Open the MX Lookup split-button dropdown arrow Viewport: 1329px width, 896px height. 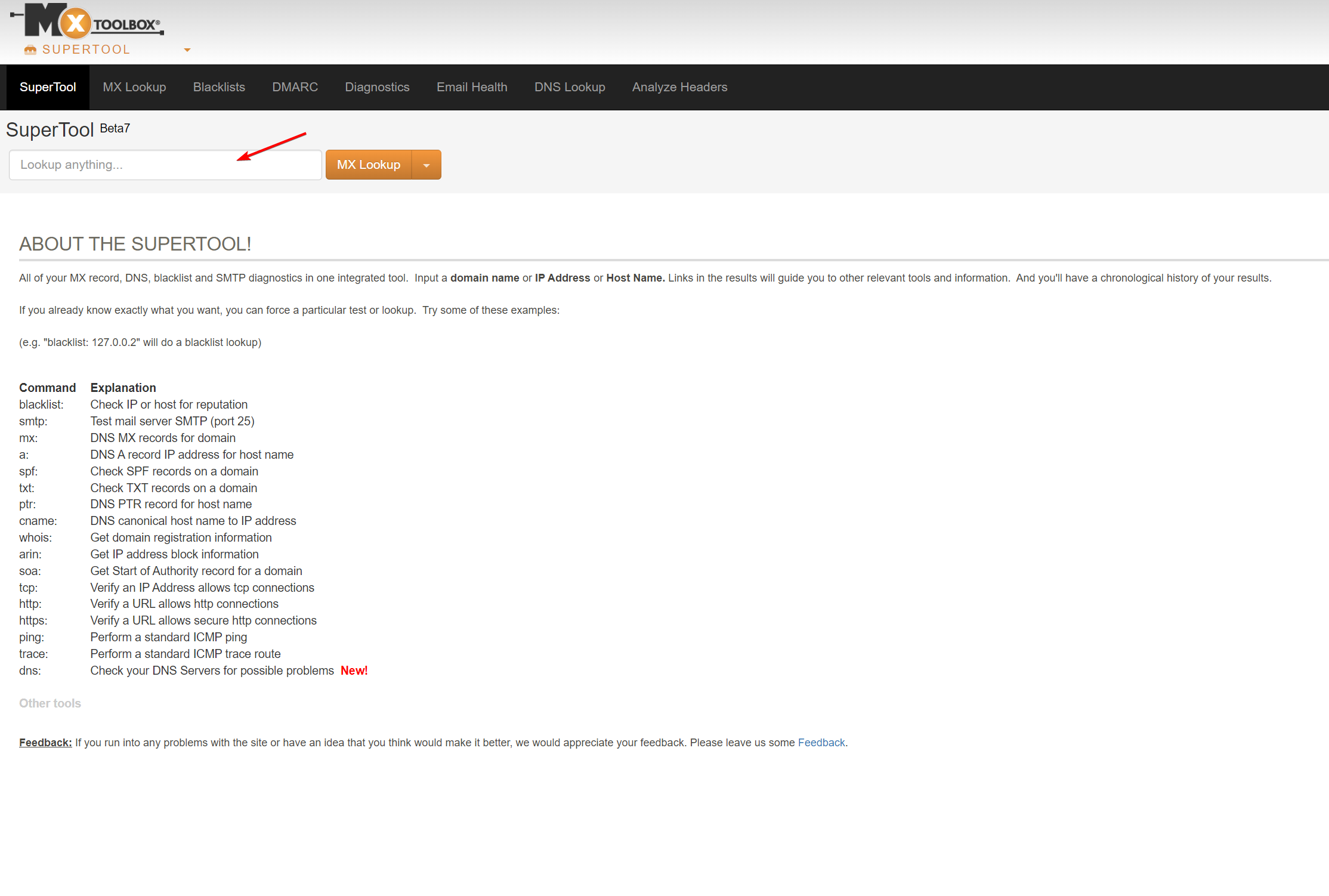click(426, 165)
